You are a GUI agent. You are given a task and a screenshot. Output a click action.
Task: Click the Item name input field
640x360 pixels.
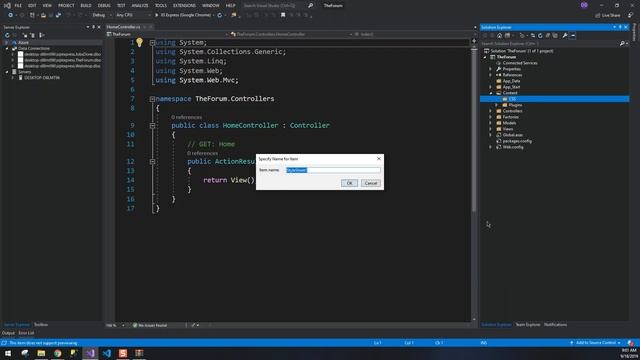pos(333,170)
